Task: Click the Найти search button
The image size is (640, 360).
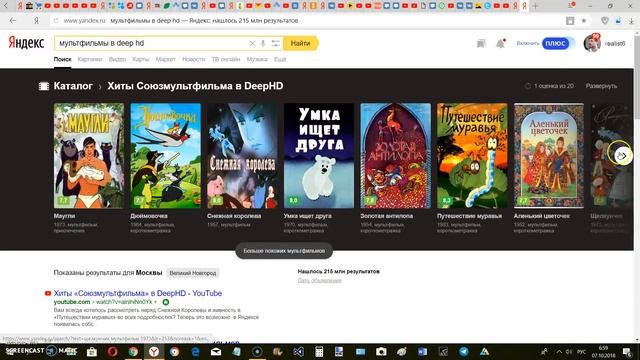Action: point(301,43)
